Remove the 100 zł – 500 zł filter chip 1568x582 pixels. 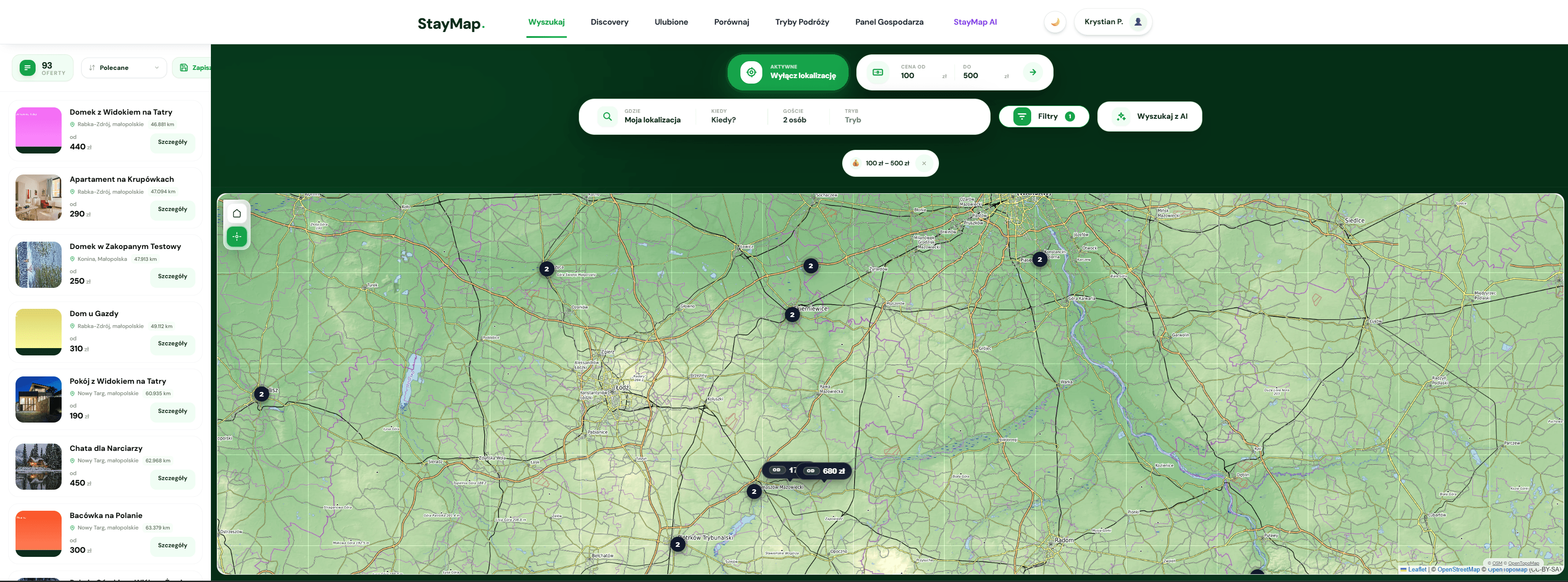924,164
